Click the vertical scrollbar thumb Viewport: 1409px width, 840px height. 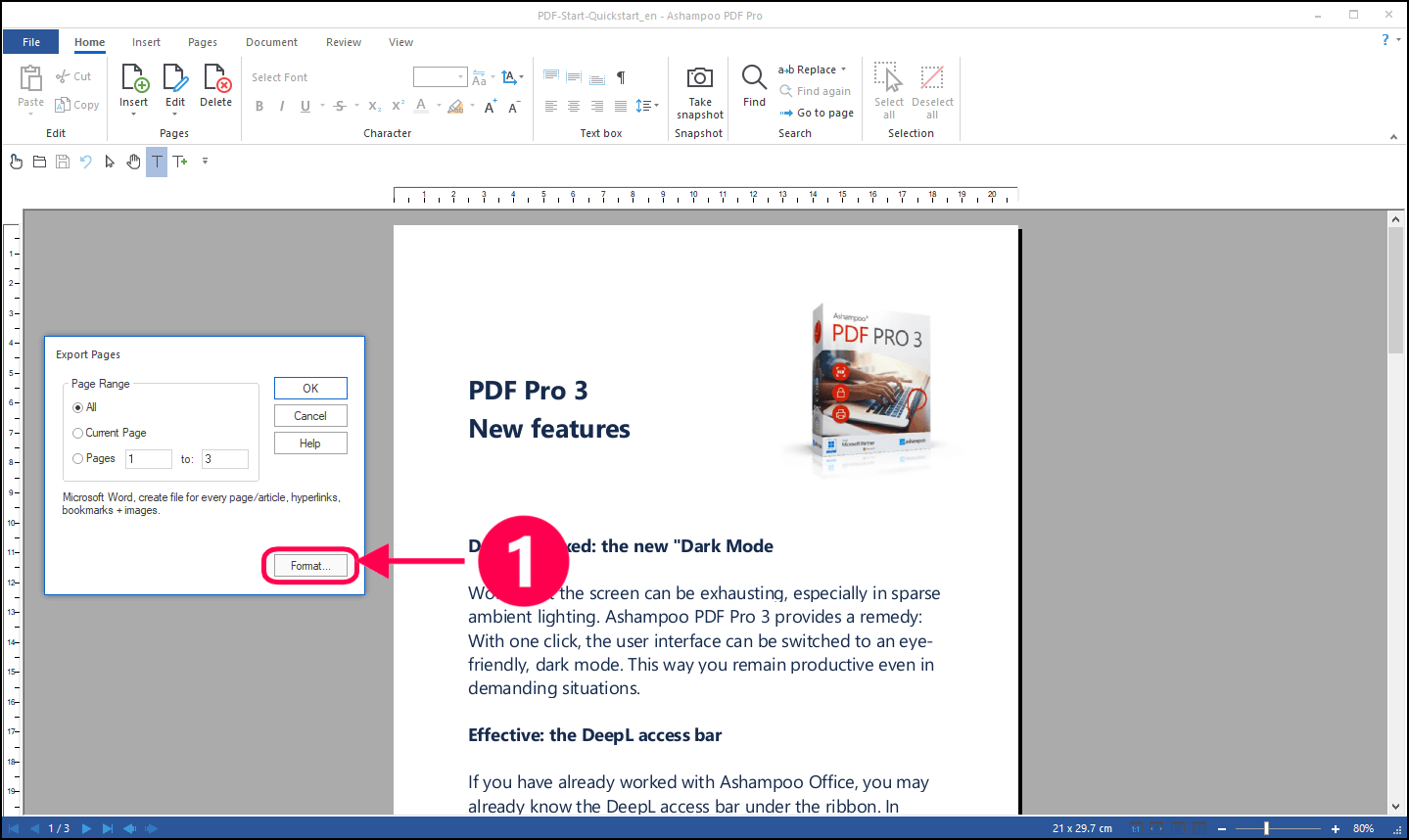click(x=1396, y=290)
